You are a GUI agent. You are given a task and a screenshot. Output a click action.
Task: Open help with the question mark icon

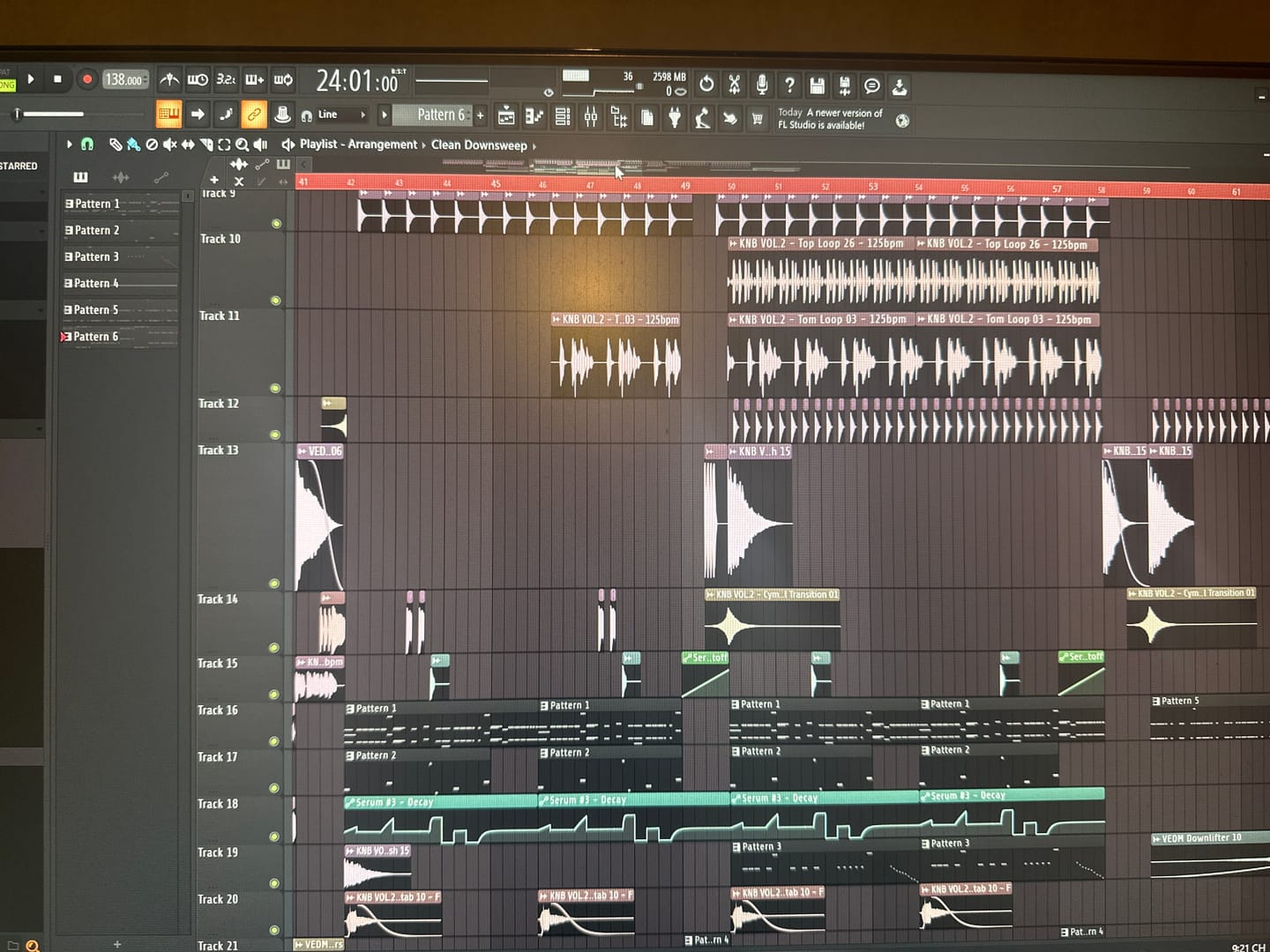click(789, 85)
